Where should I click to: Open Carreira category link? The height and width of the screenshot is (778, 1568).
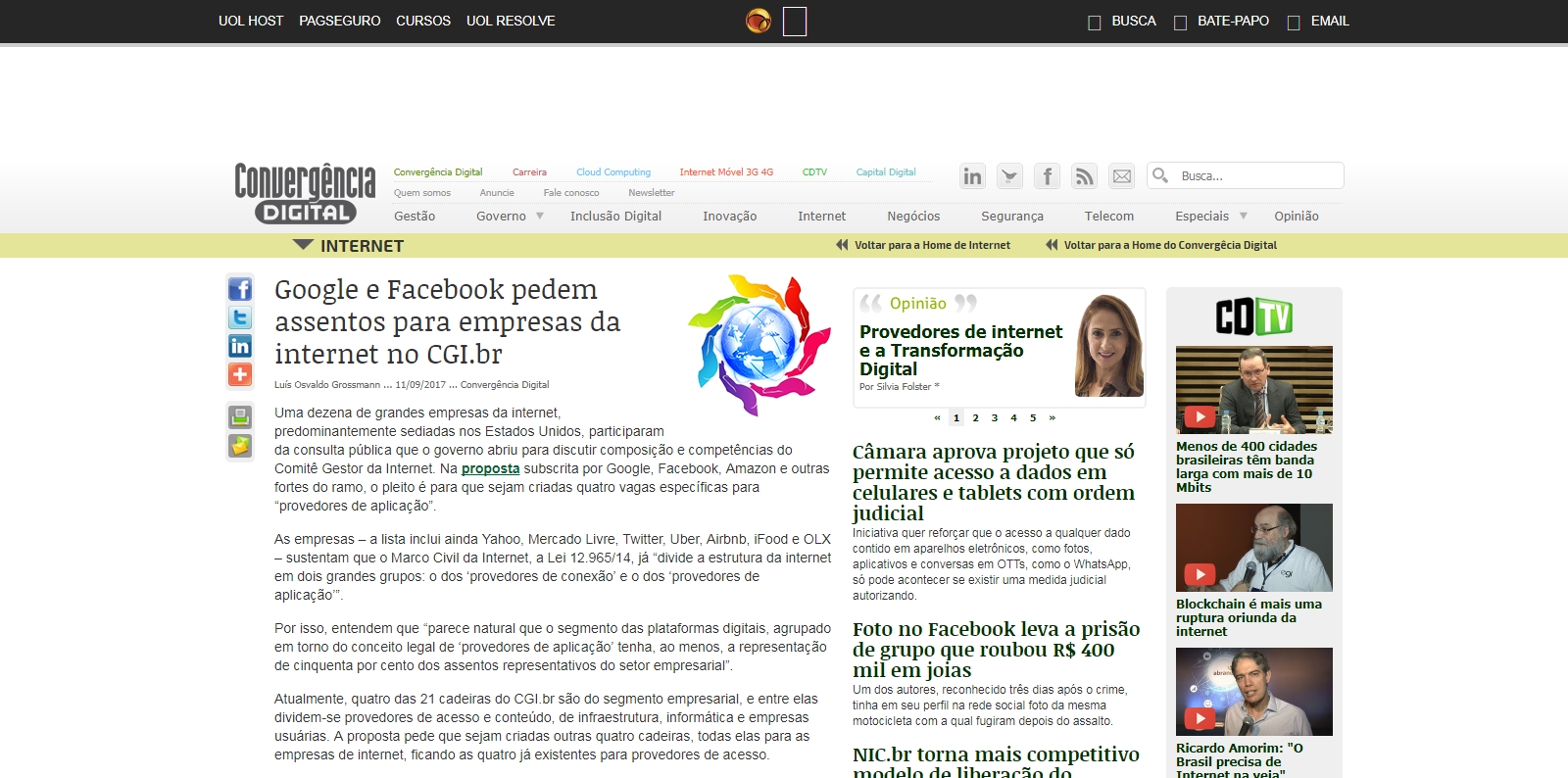(529, 171)
